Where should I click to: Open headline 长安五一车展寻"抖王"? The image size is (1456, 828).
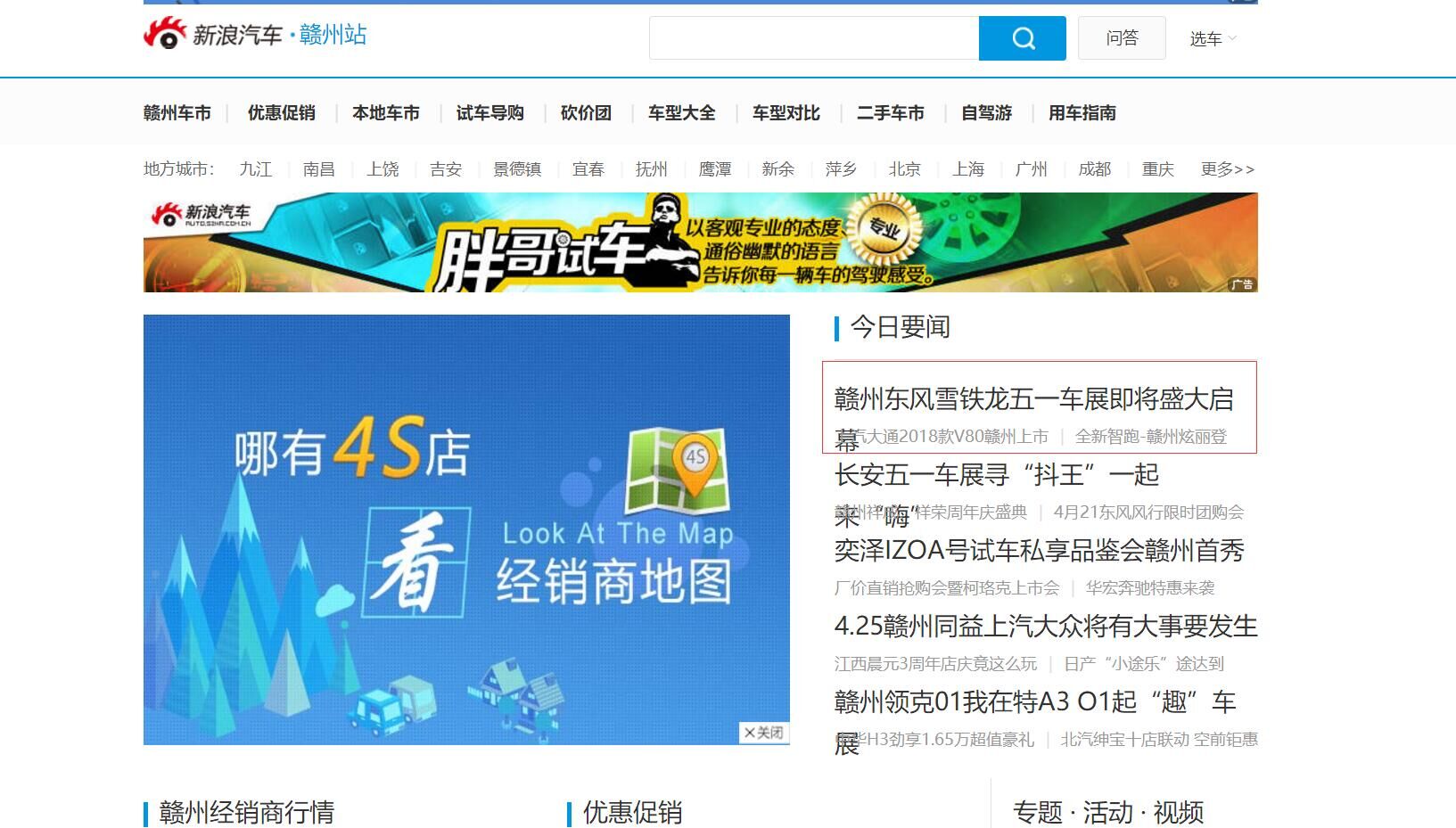pos(997,475)
